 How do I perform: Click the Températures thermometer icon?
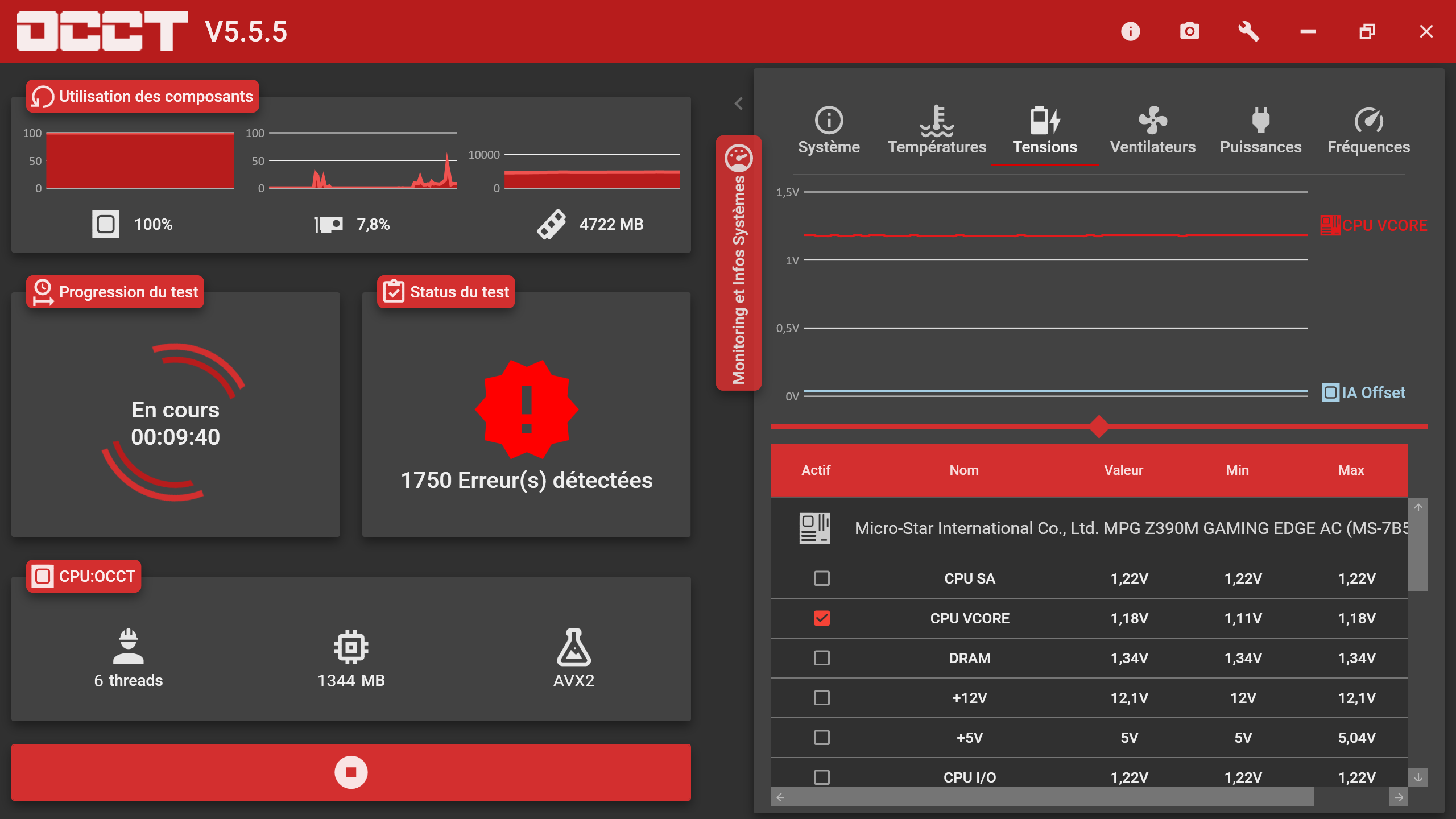point(937,121)
